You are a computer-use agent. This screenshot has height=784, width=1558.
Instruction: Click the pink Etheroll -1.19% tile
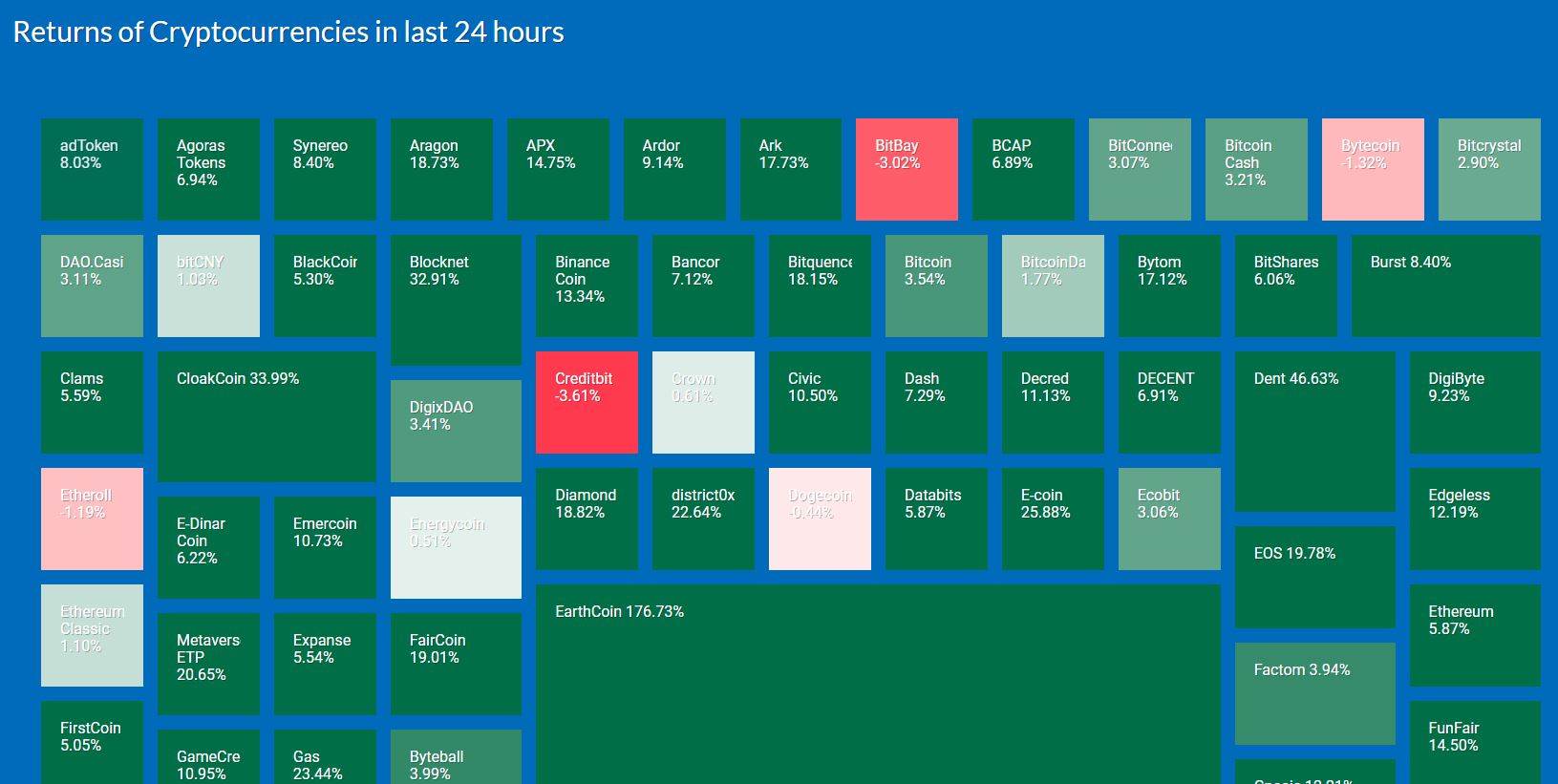(x=92, y=519)
